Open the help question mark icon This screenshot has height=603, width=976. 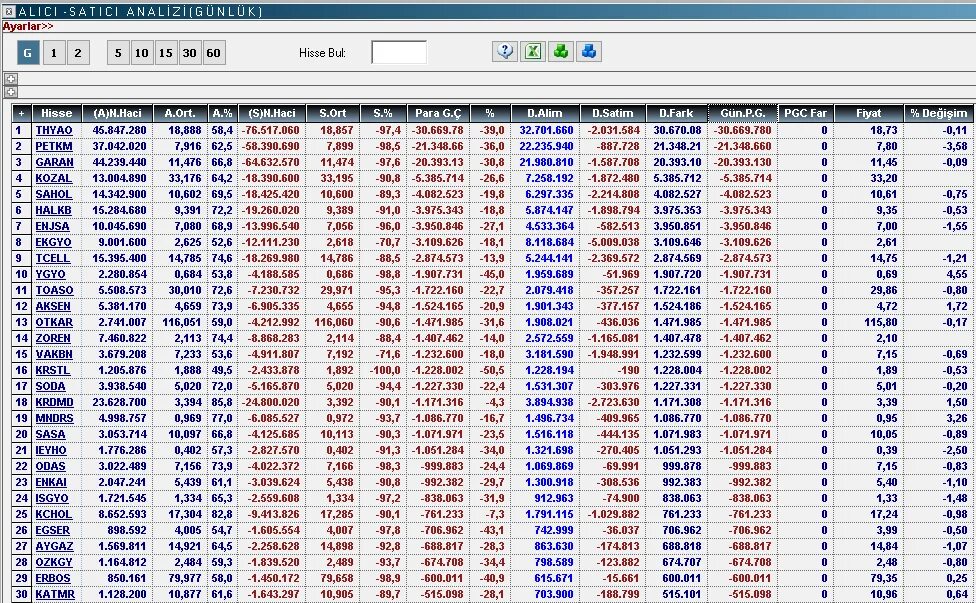click(x=505, y=52)
